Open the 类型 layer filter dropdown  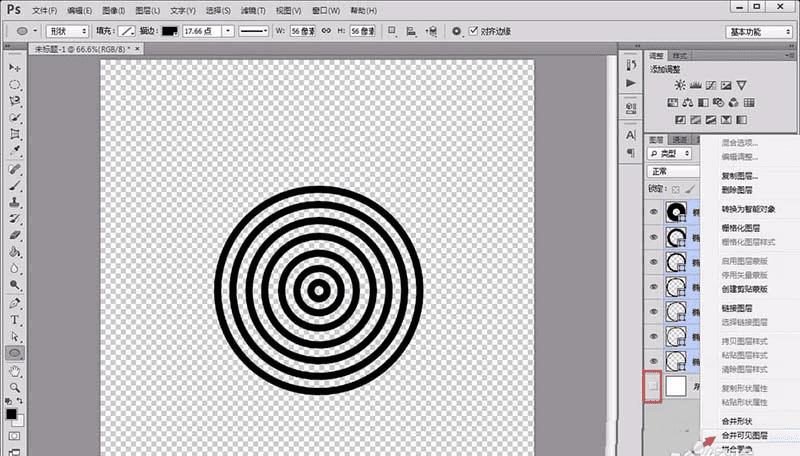point(669,153)
